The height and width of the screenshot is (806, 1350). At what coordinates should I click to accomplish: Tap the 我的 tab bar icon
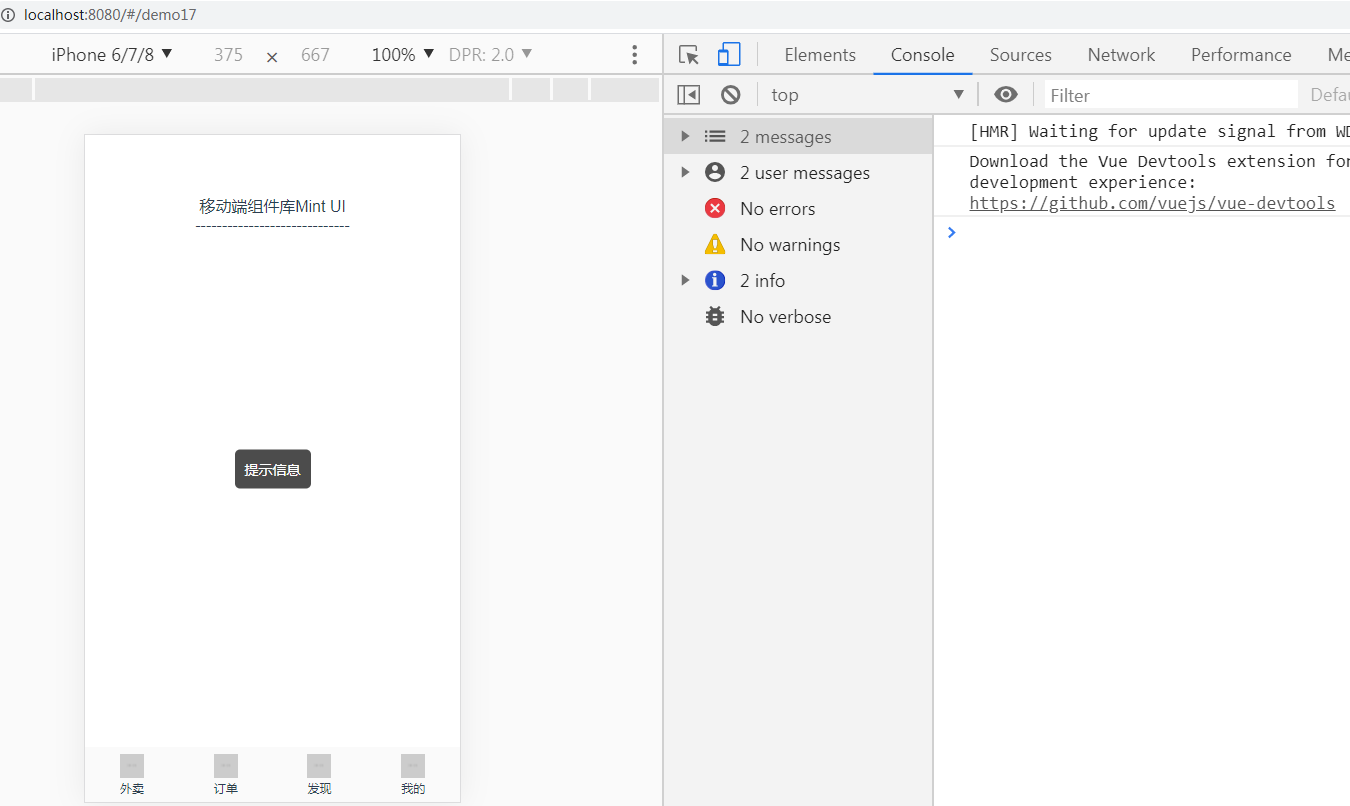click(x=413, y=766)
